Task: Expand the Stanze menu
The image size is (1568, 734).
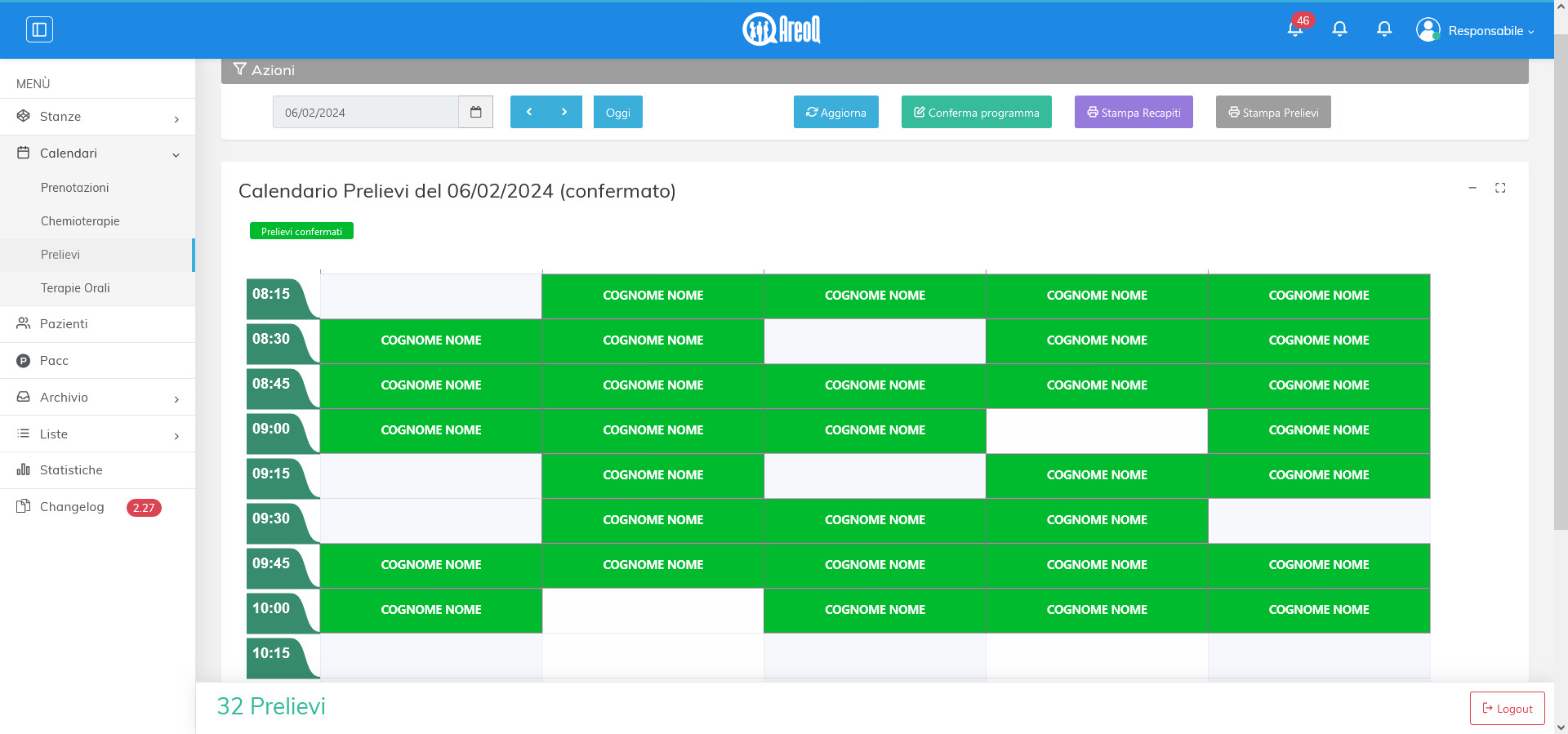Action: click(97, 117)
